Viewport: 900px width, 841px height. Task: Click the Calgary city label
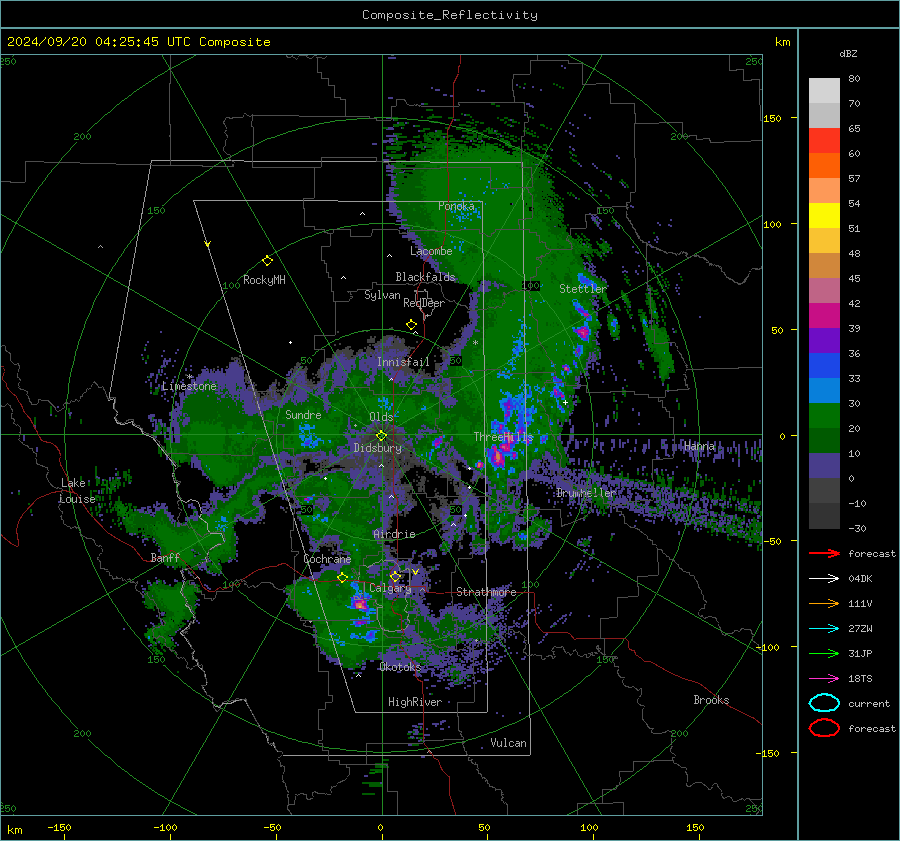point(390,588)
